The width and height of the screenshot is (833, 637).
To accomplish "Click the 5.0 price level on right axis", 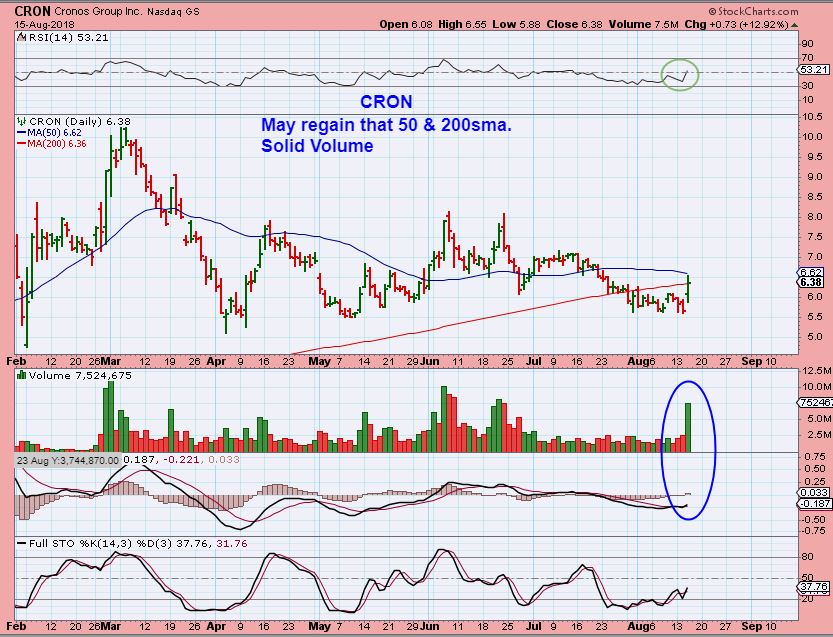I will tap(814, 337).
